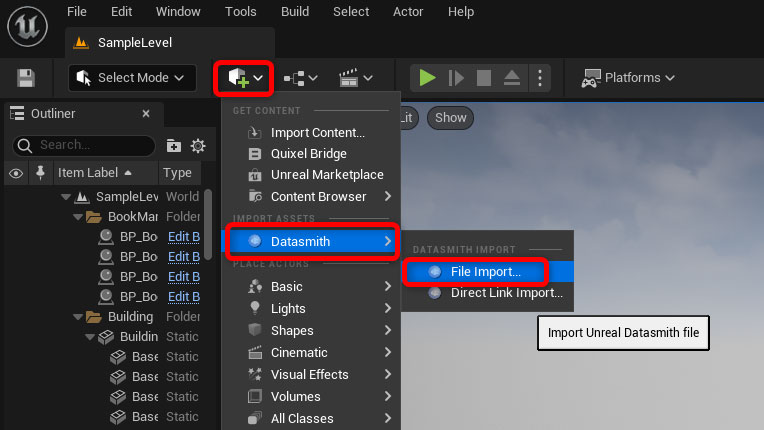Start Play in Editor
764x430 pixels.
pos(427,78)
